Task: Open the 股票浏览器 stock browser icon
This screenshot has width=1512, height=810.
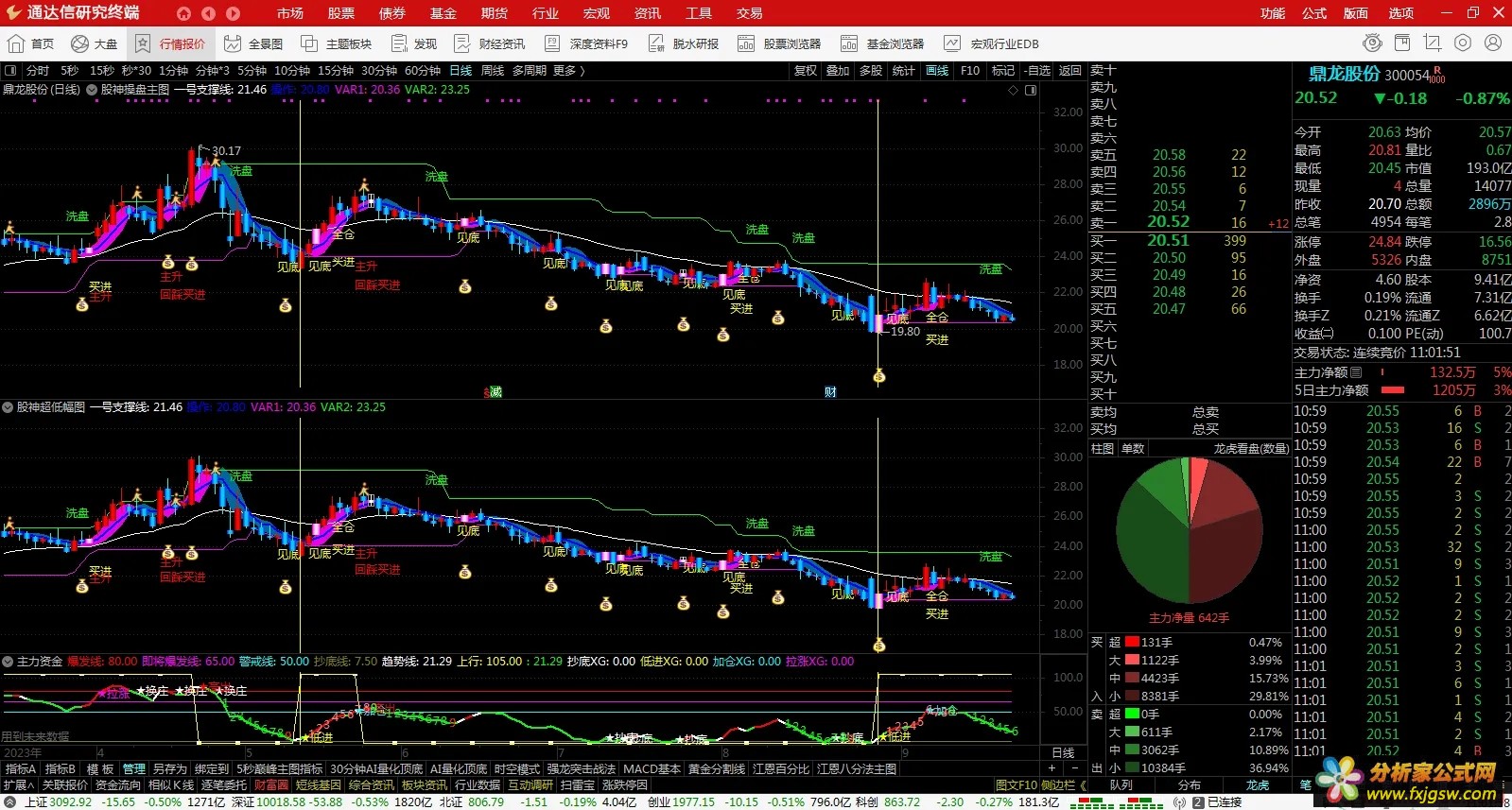Action: pyautogui.click(x=779, y=43)
